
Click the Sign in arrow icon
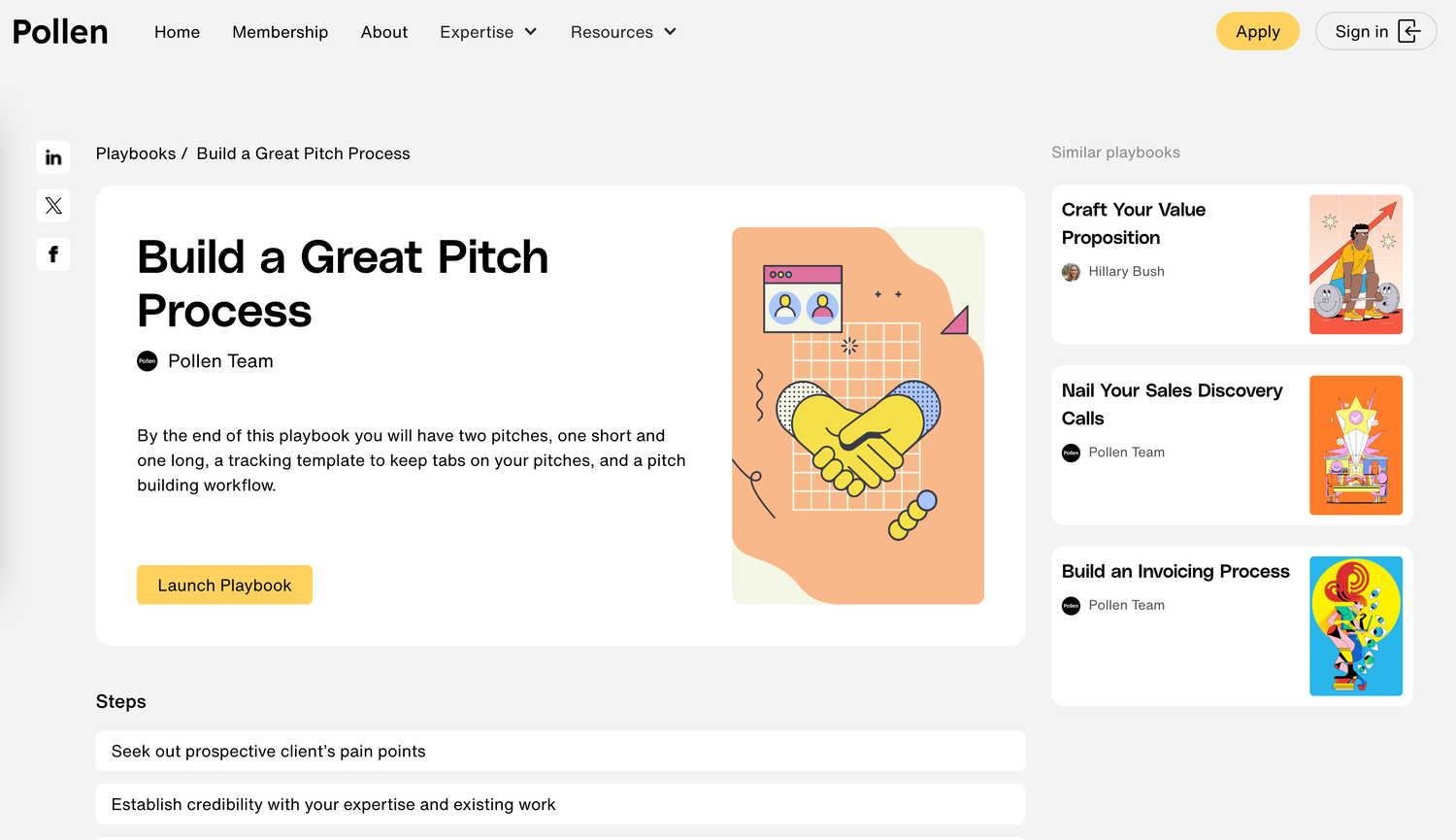coord(1408,32)
